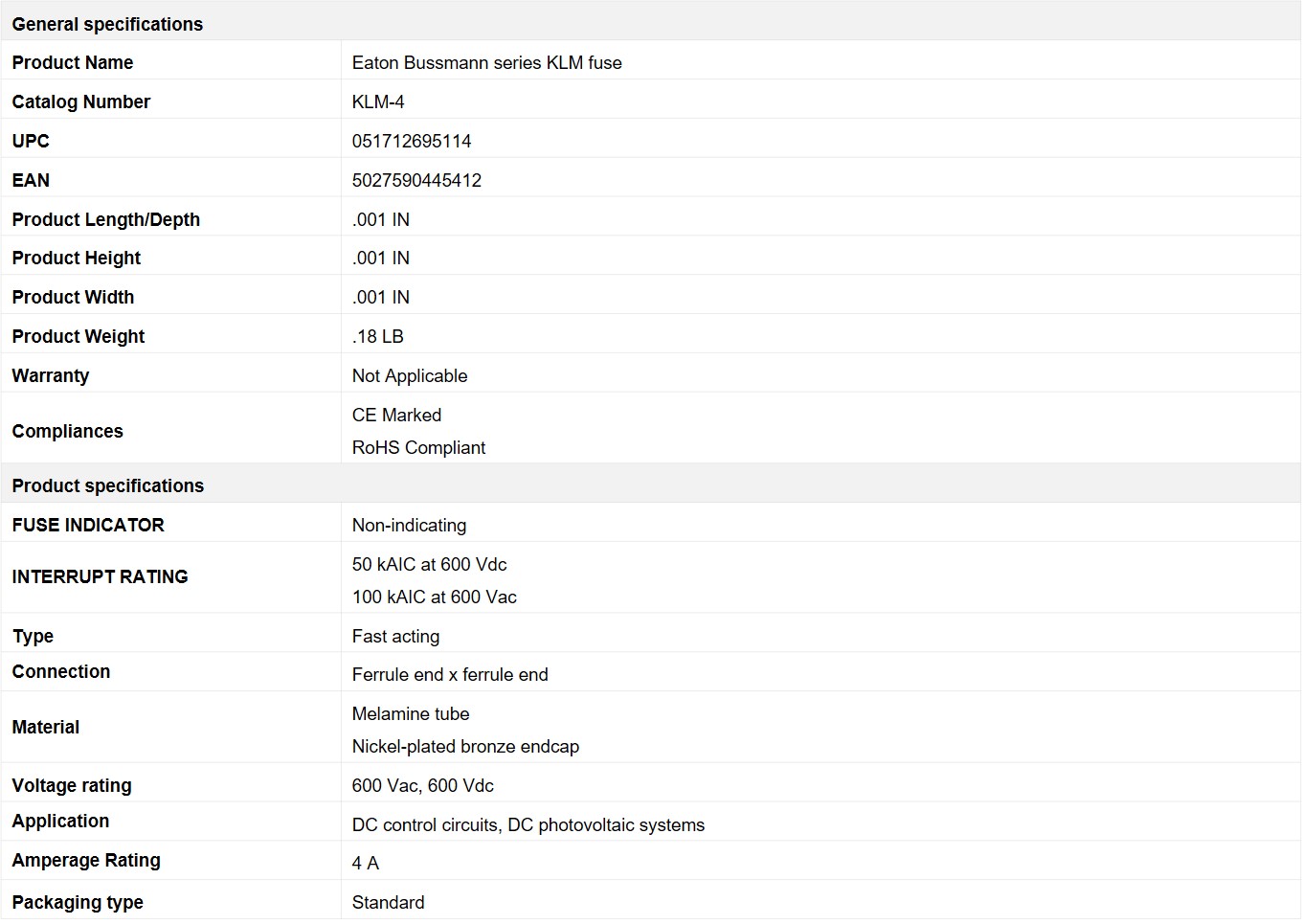This screenshot has width=1302, height=924.
Task: Click the Ferrule end x ferrule end value
Action: (450, 674)
